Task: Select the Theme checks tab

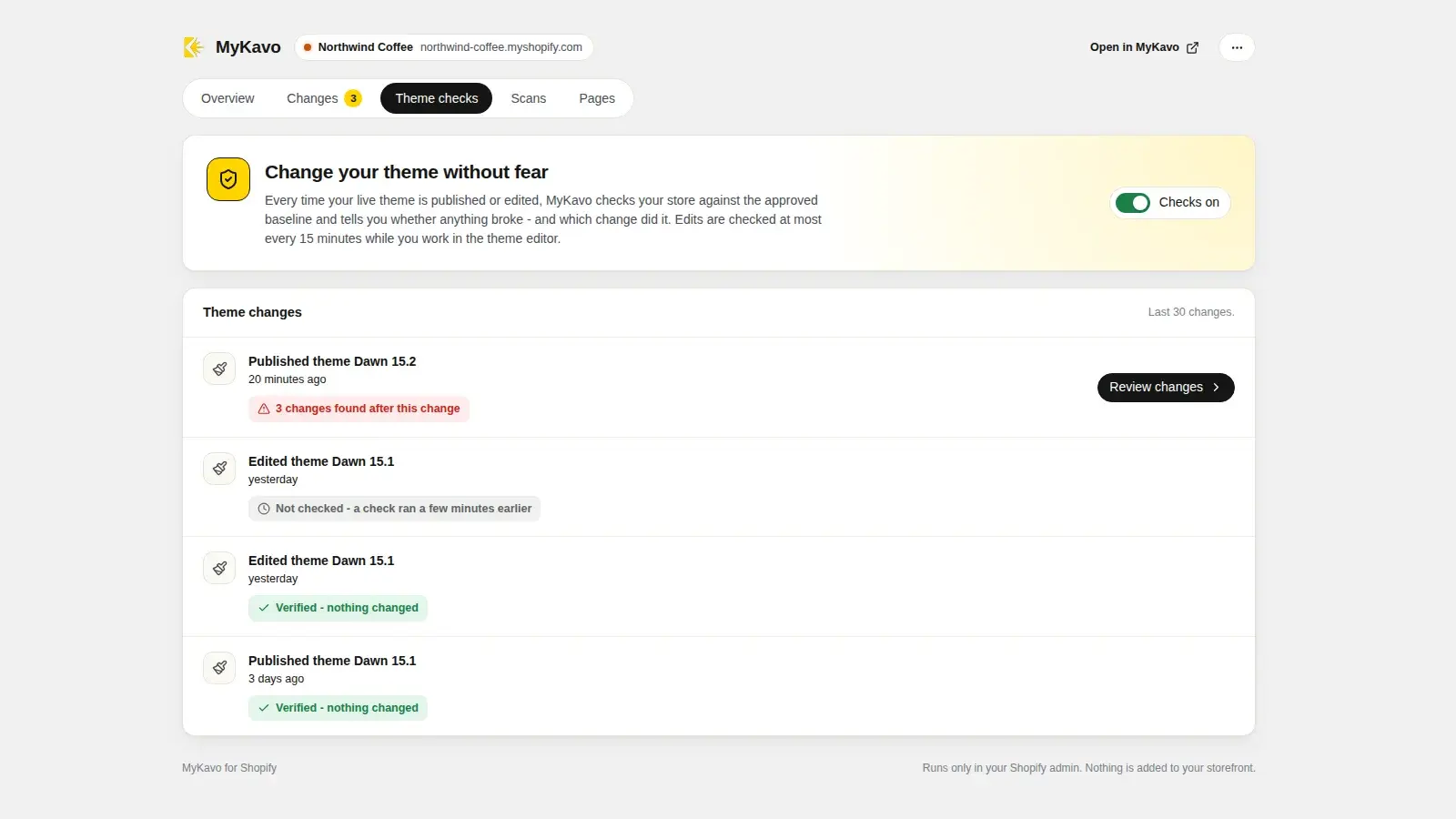Action: tap(436, 98)
